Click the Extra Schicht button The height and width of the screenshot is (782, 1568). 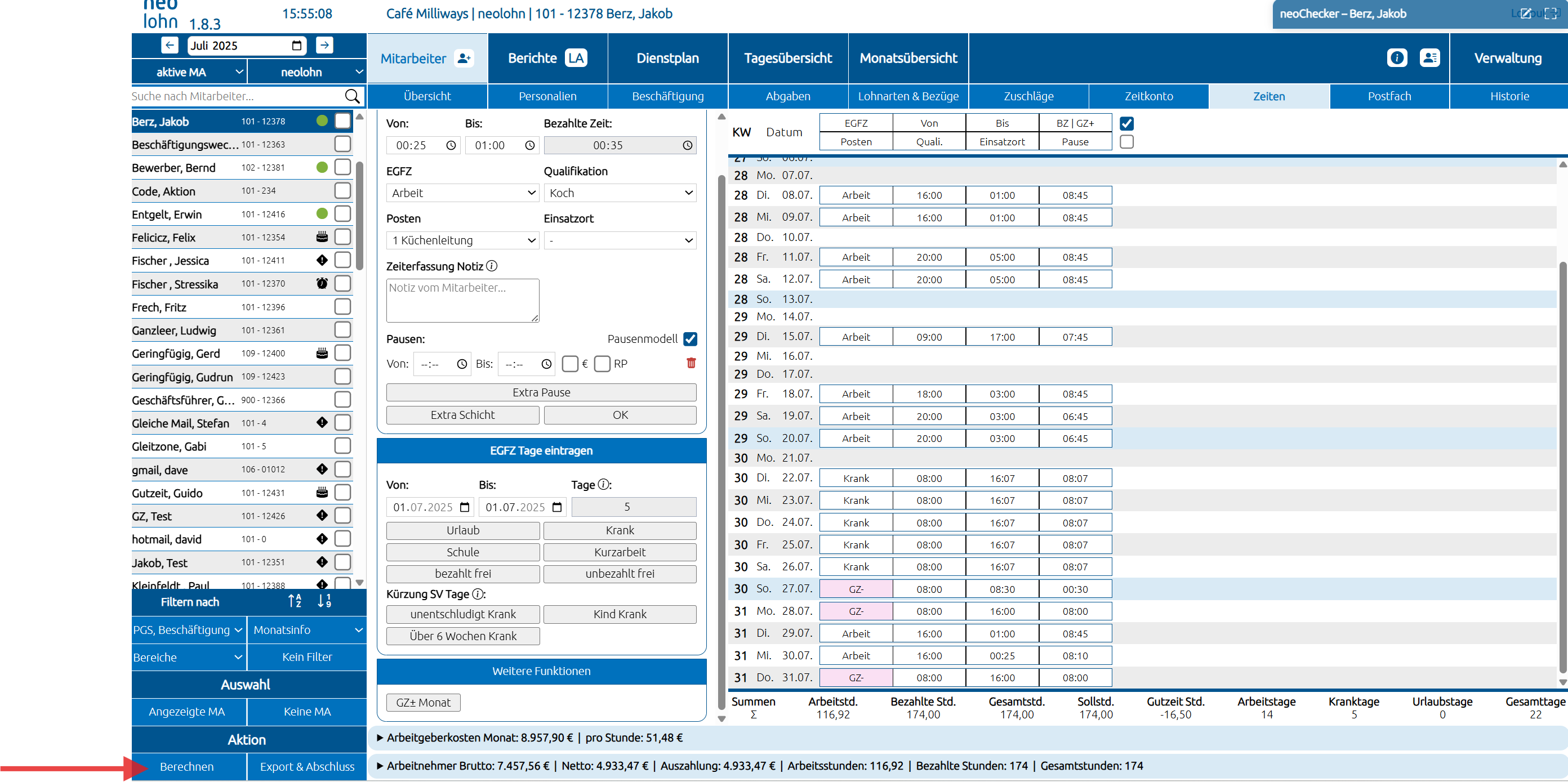pos(462,414)
